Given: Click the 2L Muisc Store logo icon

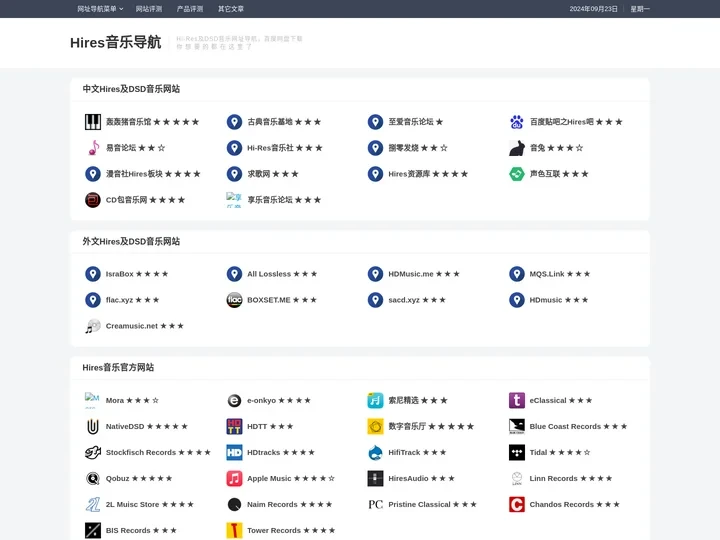Looking at the screenshot, I should coord(93,504).
